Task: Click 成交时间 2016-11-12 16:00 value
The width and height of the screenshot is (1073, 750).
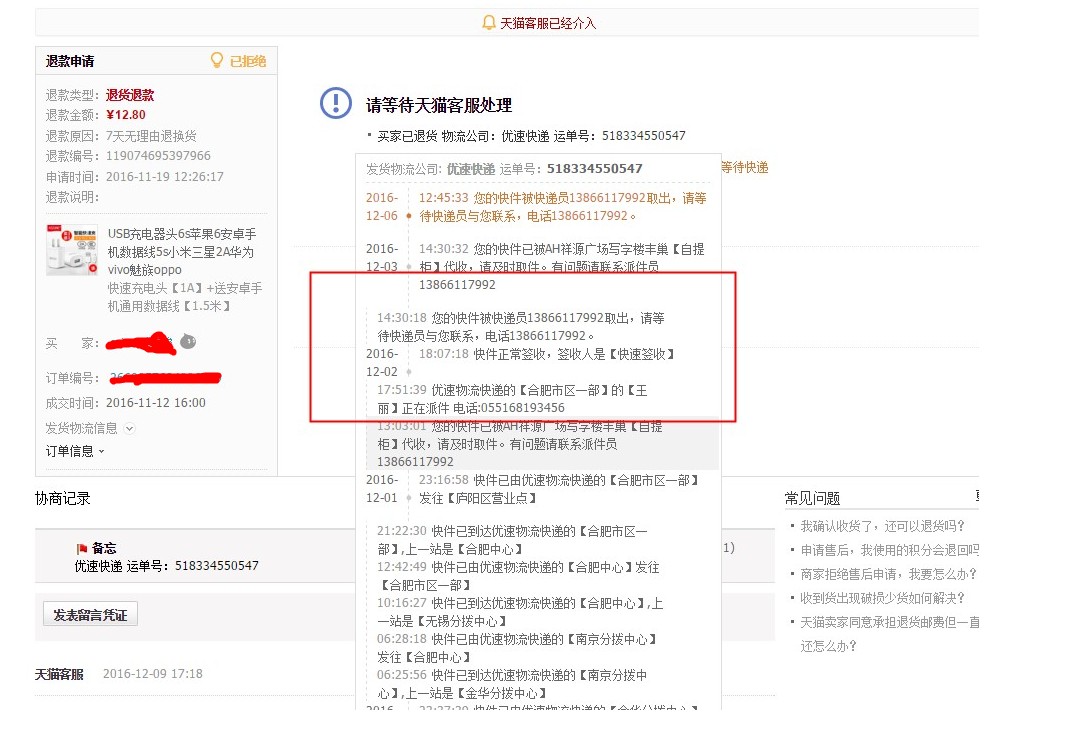Action: tap(155, 402)
